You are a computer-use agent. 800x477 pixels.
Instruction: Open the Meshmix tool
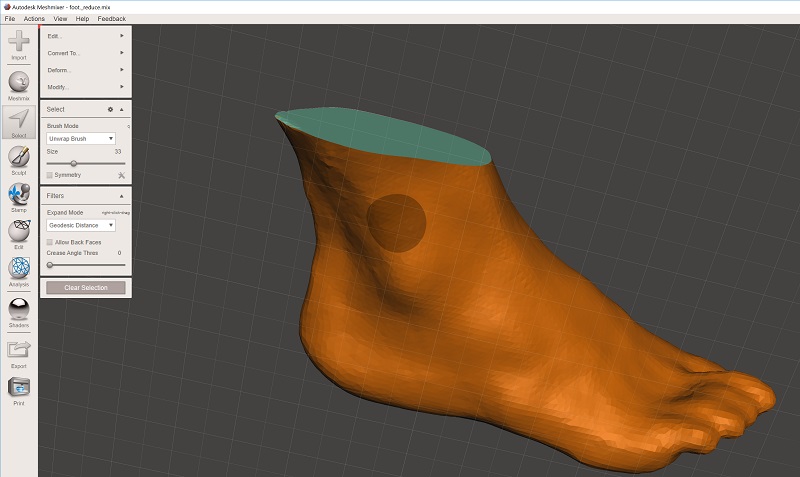[19, 82]
